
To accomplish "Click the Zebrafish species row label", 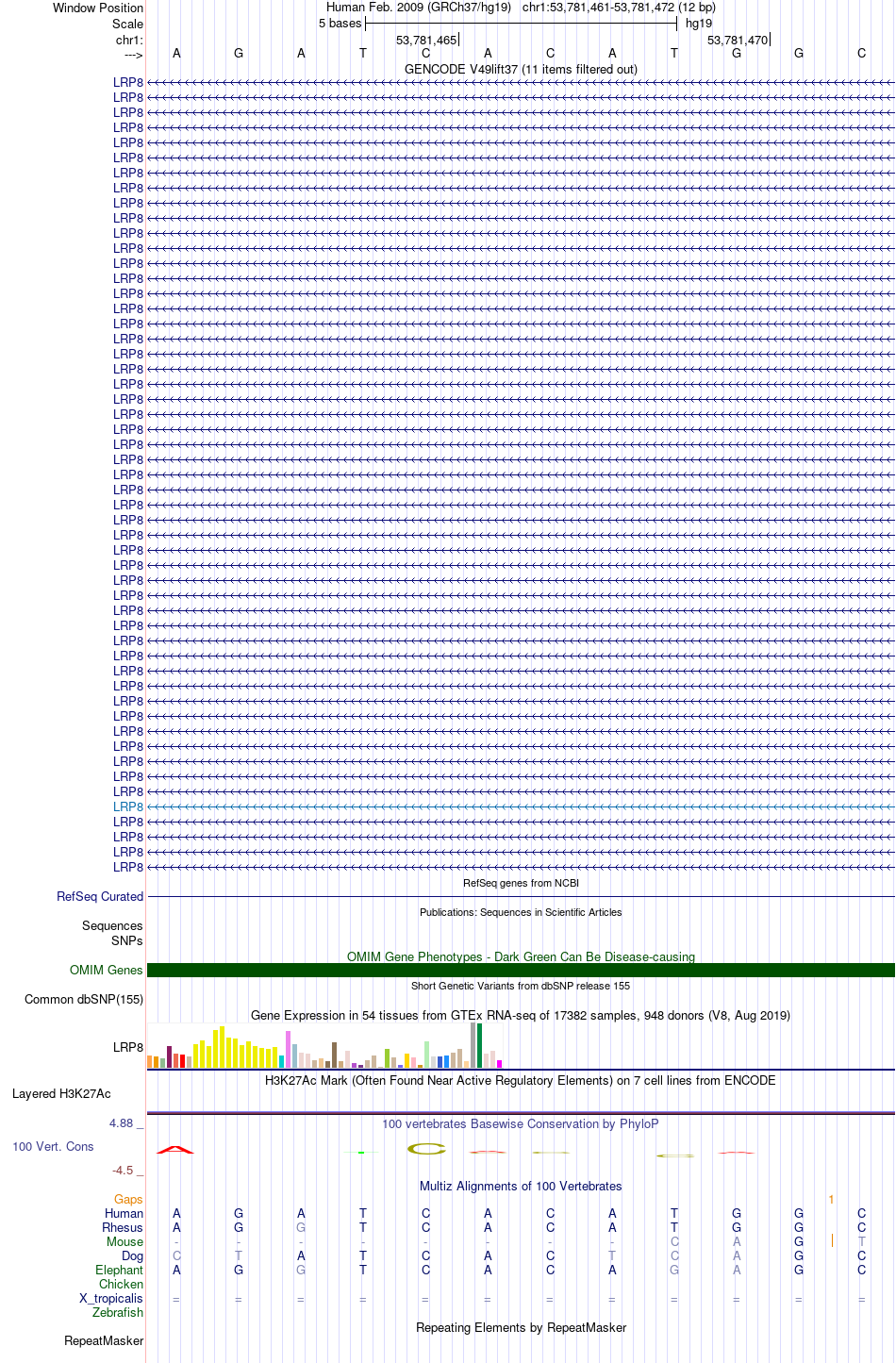I will coord(118,1312).
